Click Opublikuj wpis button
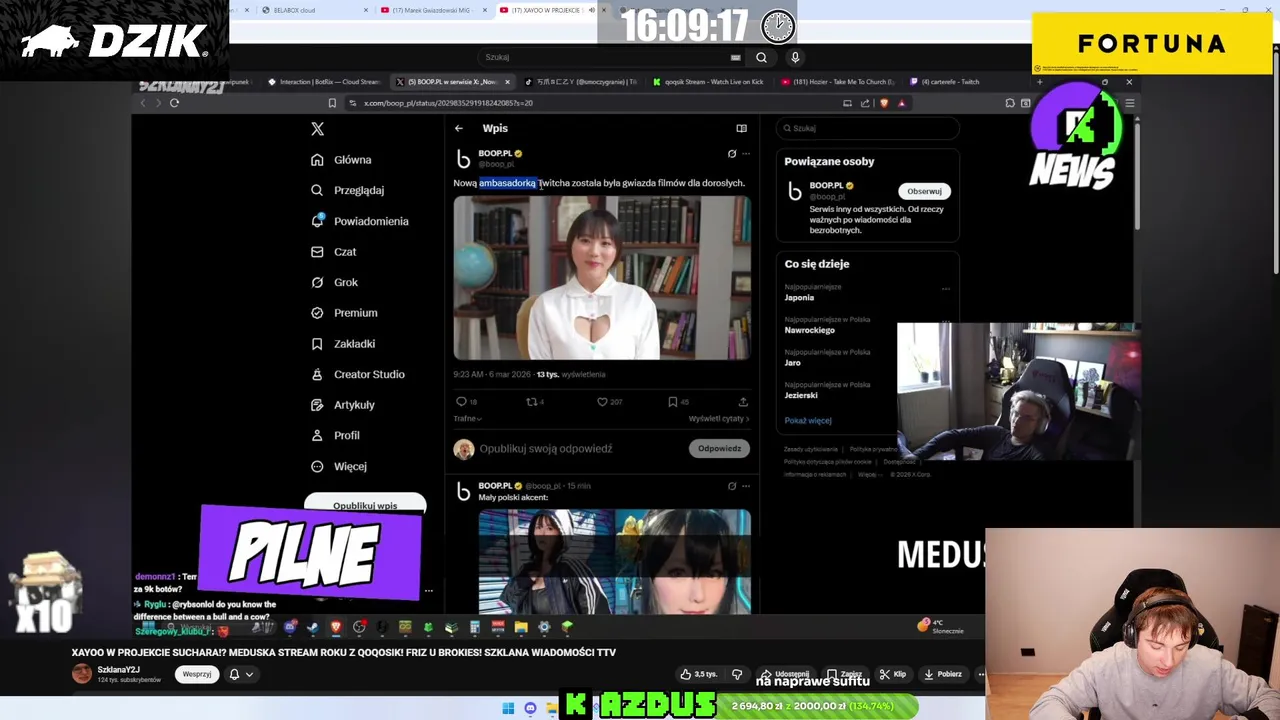 (365, 505)
